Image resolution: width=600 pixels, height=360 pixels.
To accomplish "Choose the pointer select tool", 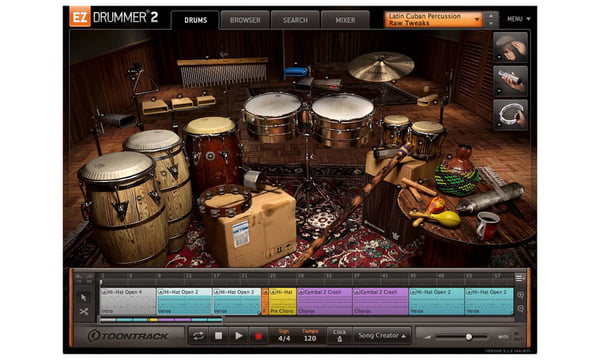I will coord(83,297).
